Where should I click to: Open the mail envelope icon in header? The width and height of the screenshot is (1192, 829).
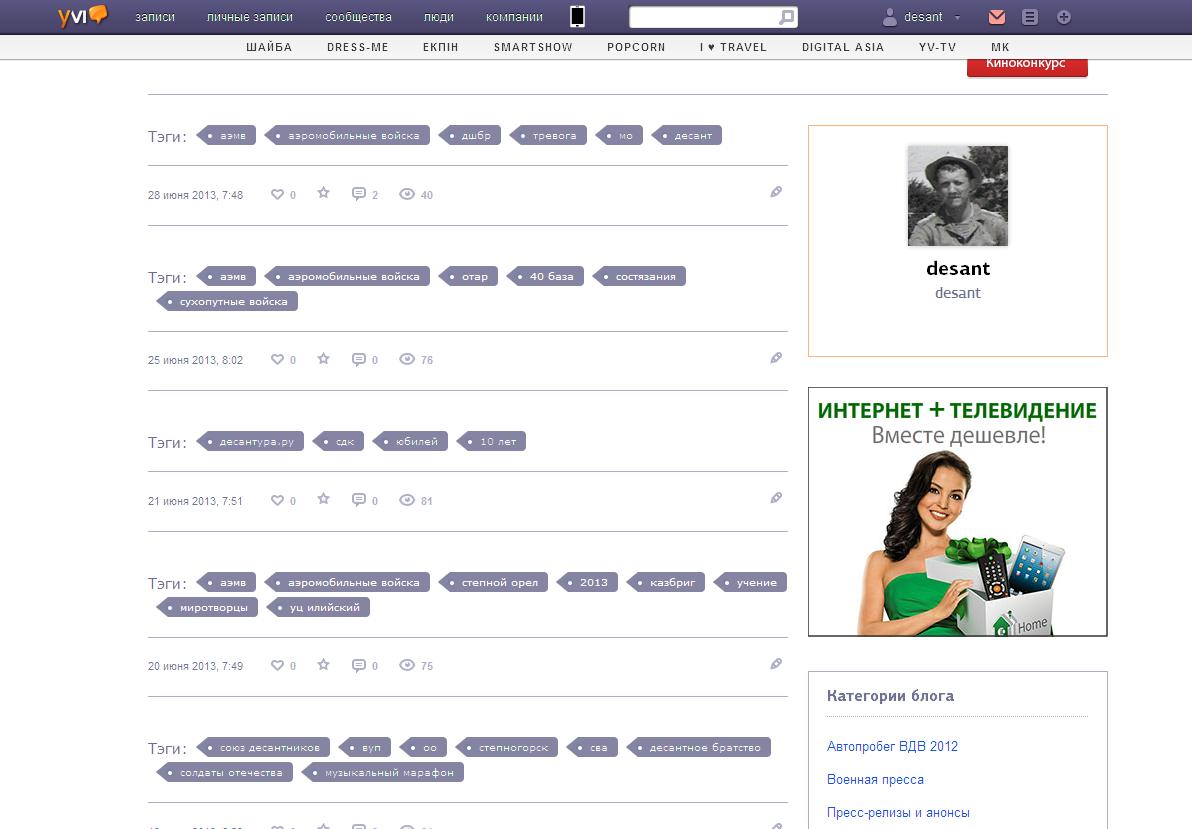click(x=997, y=17)
